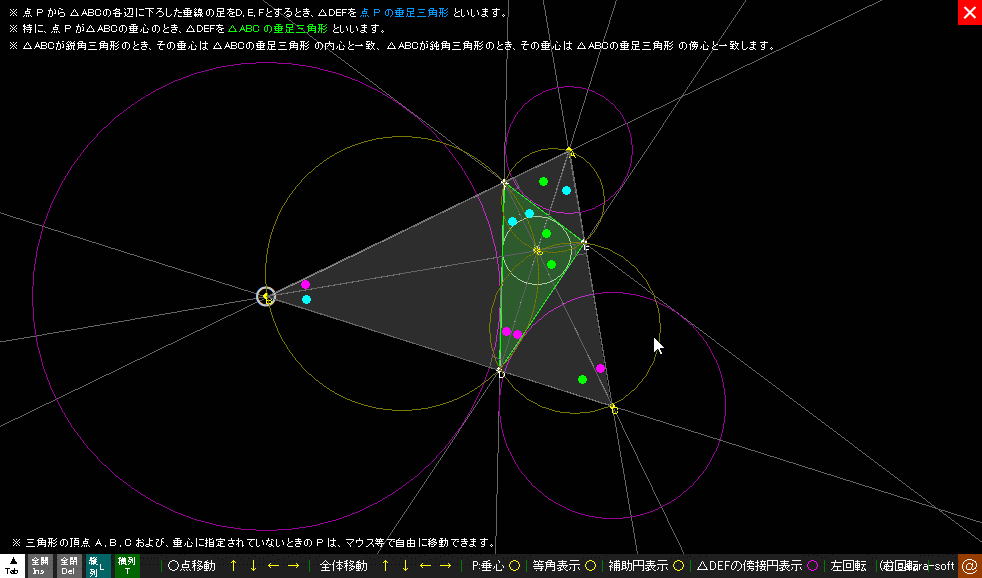The image size is (982, 578).
Task: Click the ○点移動 label
Action: pos(190,566)
